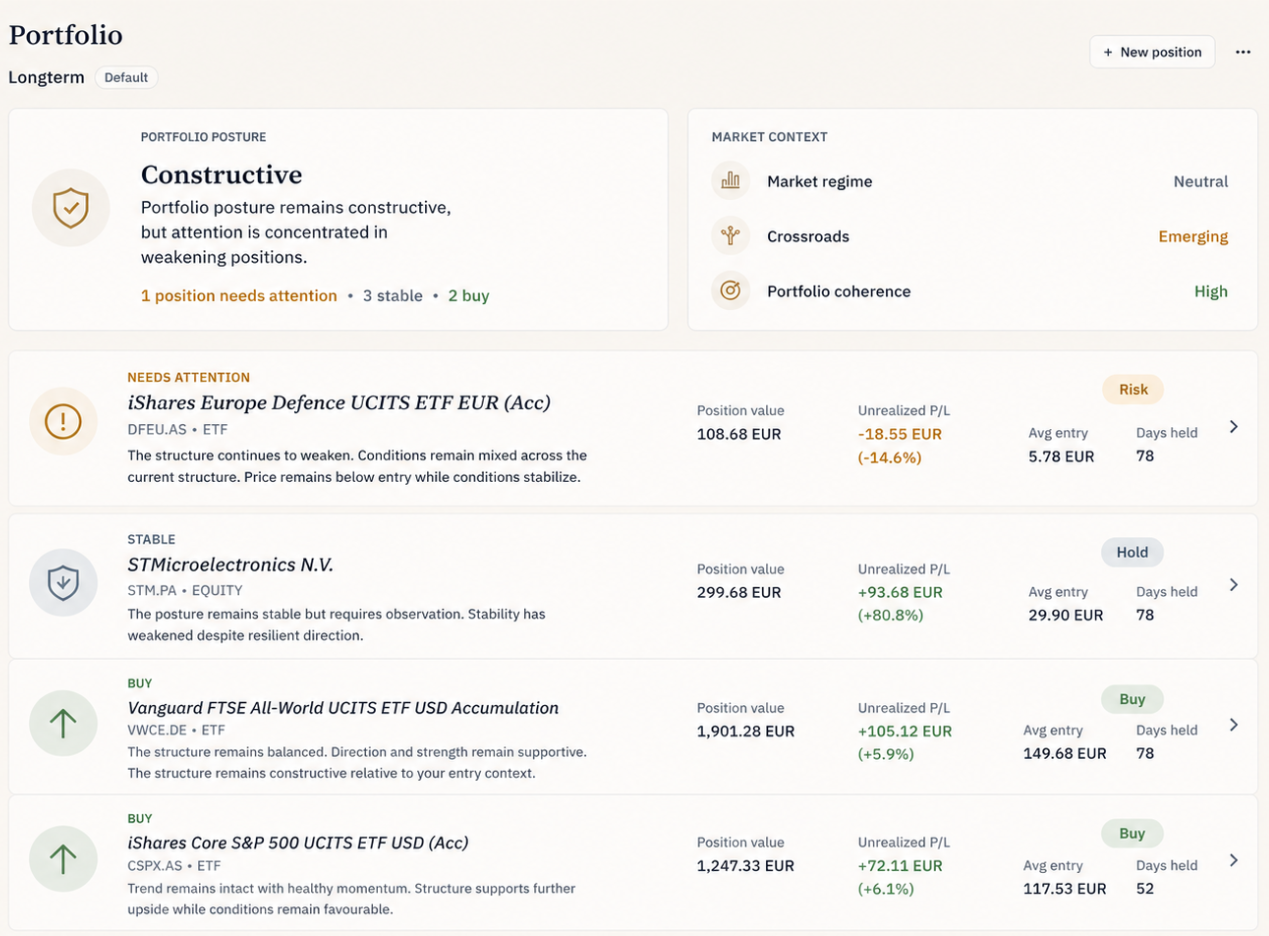Click the 149.68 EUR average entry
The width and height of the screenshot is (1269, 936).
(x=1065, y=754)
